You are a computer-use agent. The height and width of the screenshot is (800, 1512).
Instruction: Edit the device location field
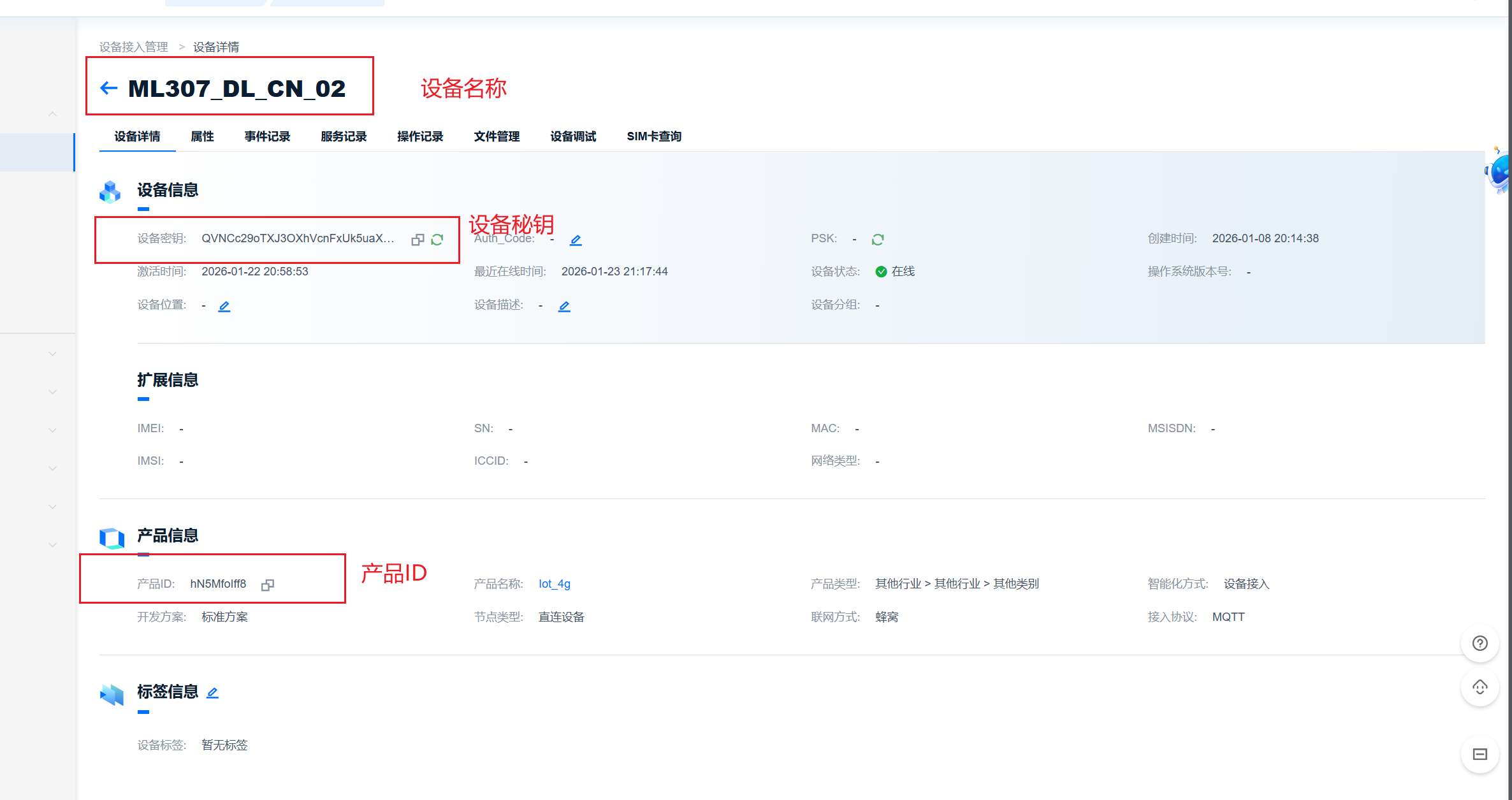point(224,306)
